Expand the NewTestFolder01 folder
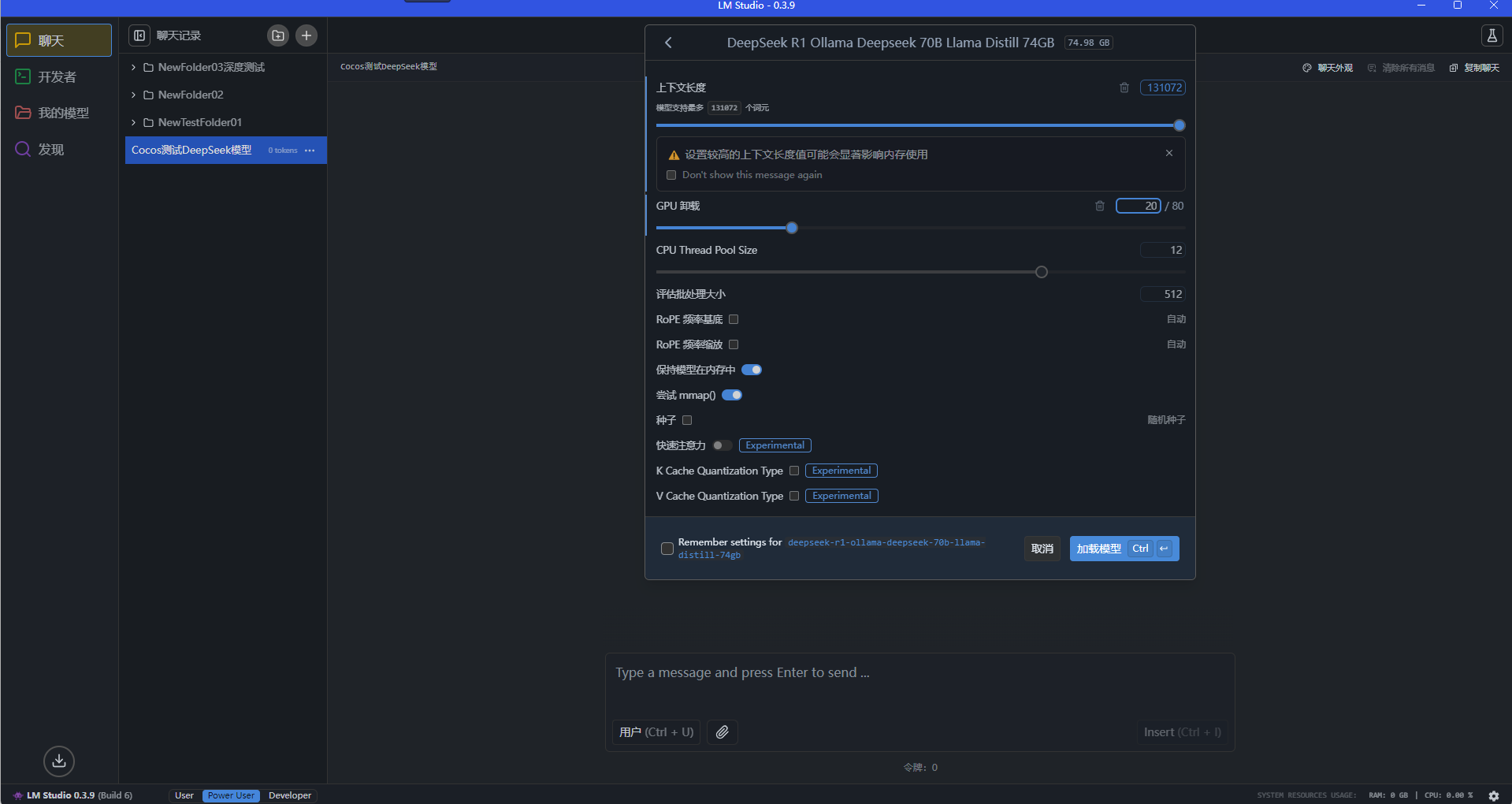Viewport: 1512px width, 804px height. point(133,122)
